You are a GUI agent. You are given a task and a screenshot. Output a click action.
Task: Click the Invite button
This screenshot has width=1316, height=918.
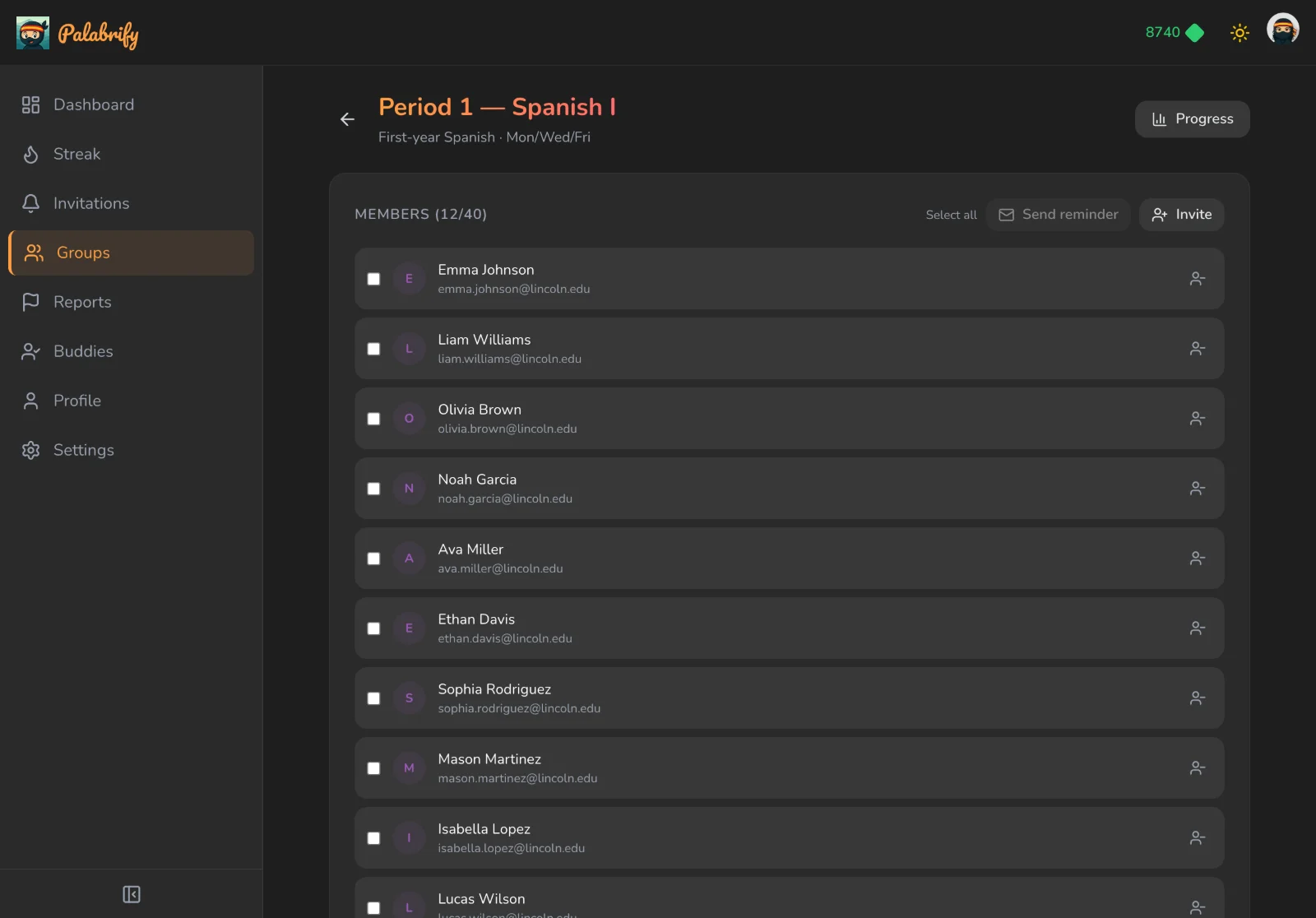1182,215
